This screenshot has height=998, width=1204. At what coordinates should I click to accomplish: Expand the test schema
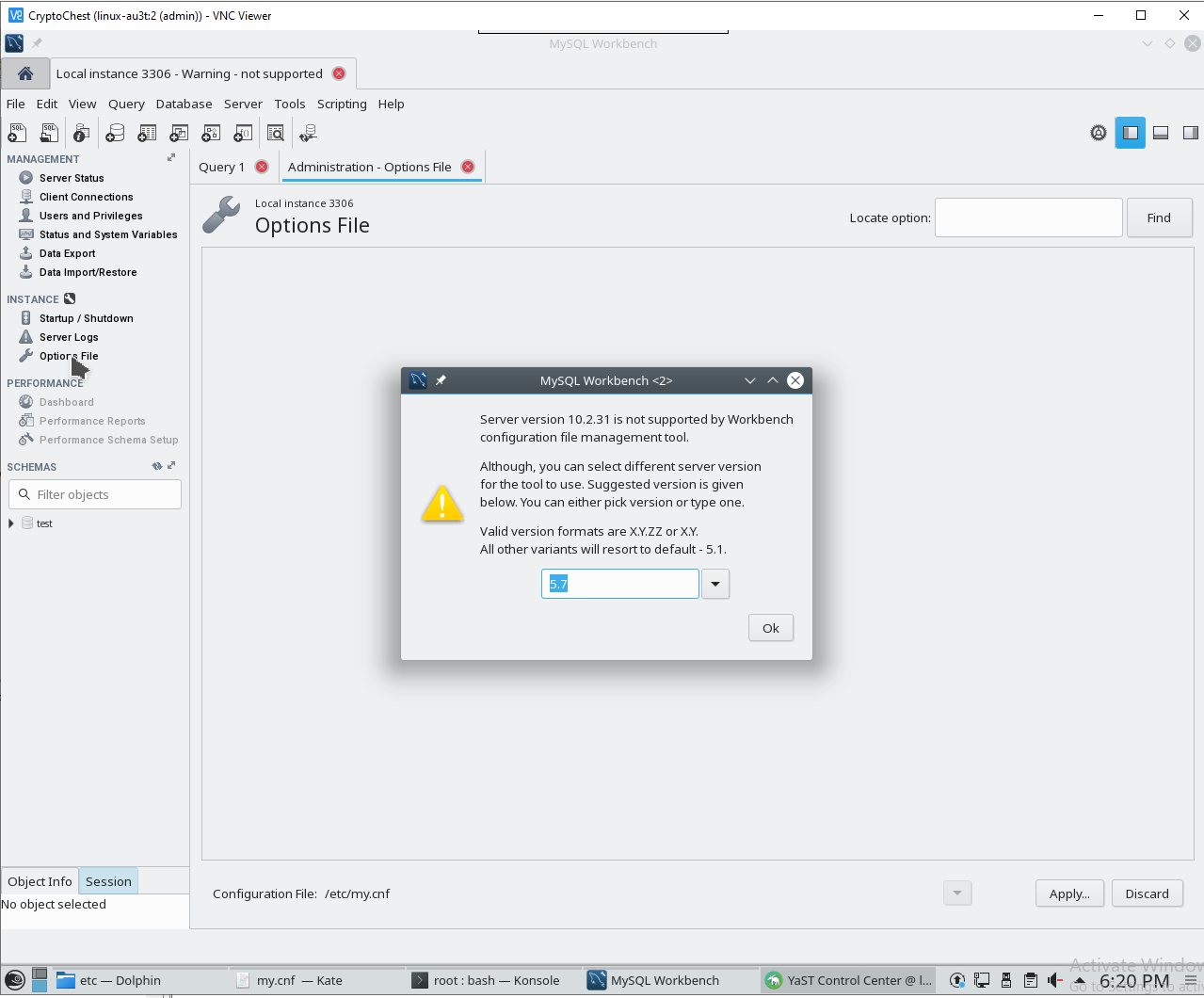pyautogui.click(x=11, y=523)
